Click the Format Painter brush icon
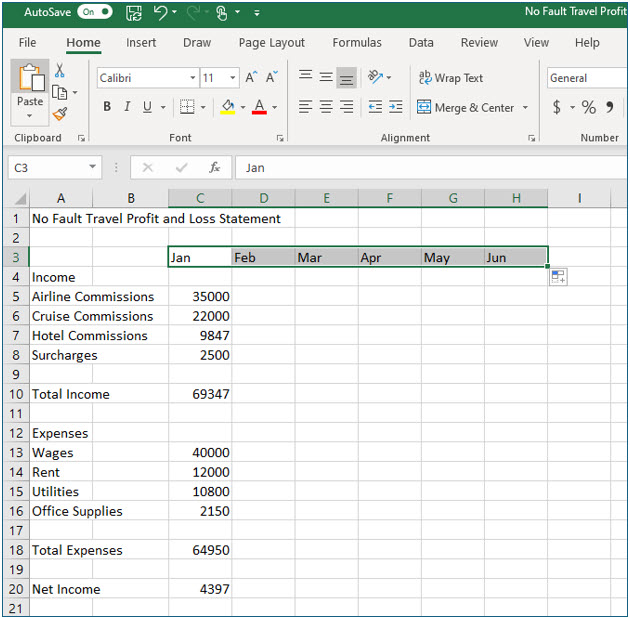The height and width of the screenshot is (618, 630). coord(60,115)
